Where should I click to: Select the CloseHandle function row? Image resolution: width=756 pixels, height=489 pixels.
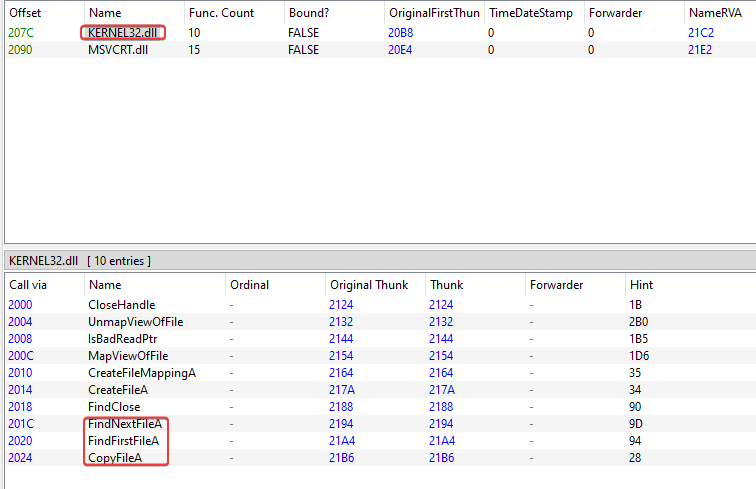[x=380, y=305]
